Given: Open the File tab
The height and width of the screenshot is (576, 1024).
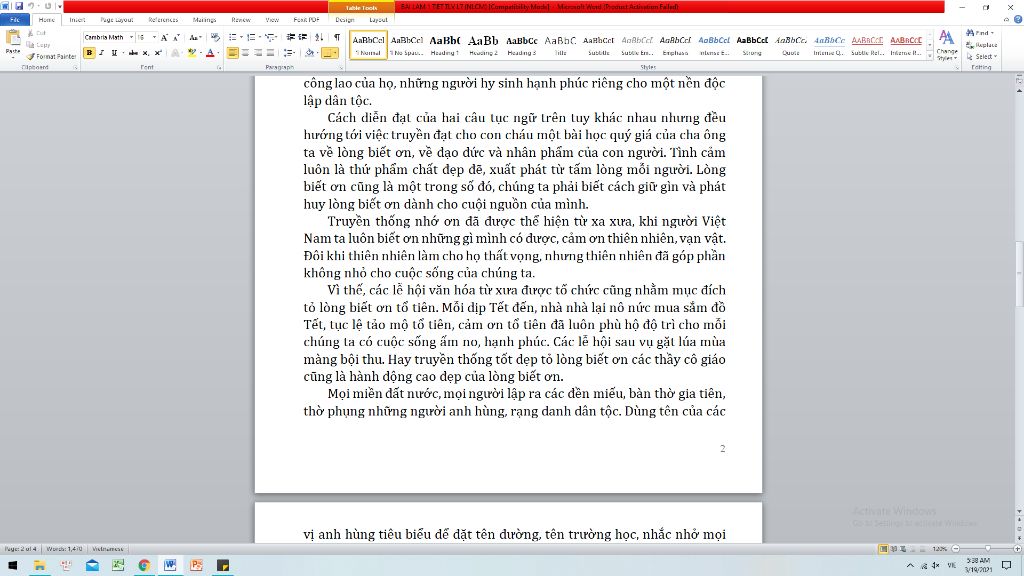Looking at the screenshot, I should click(14, 20).
